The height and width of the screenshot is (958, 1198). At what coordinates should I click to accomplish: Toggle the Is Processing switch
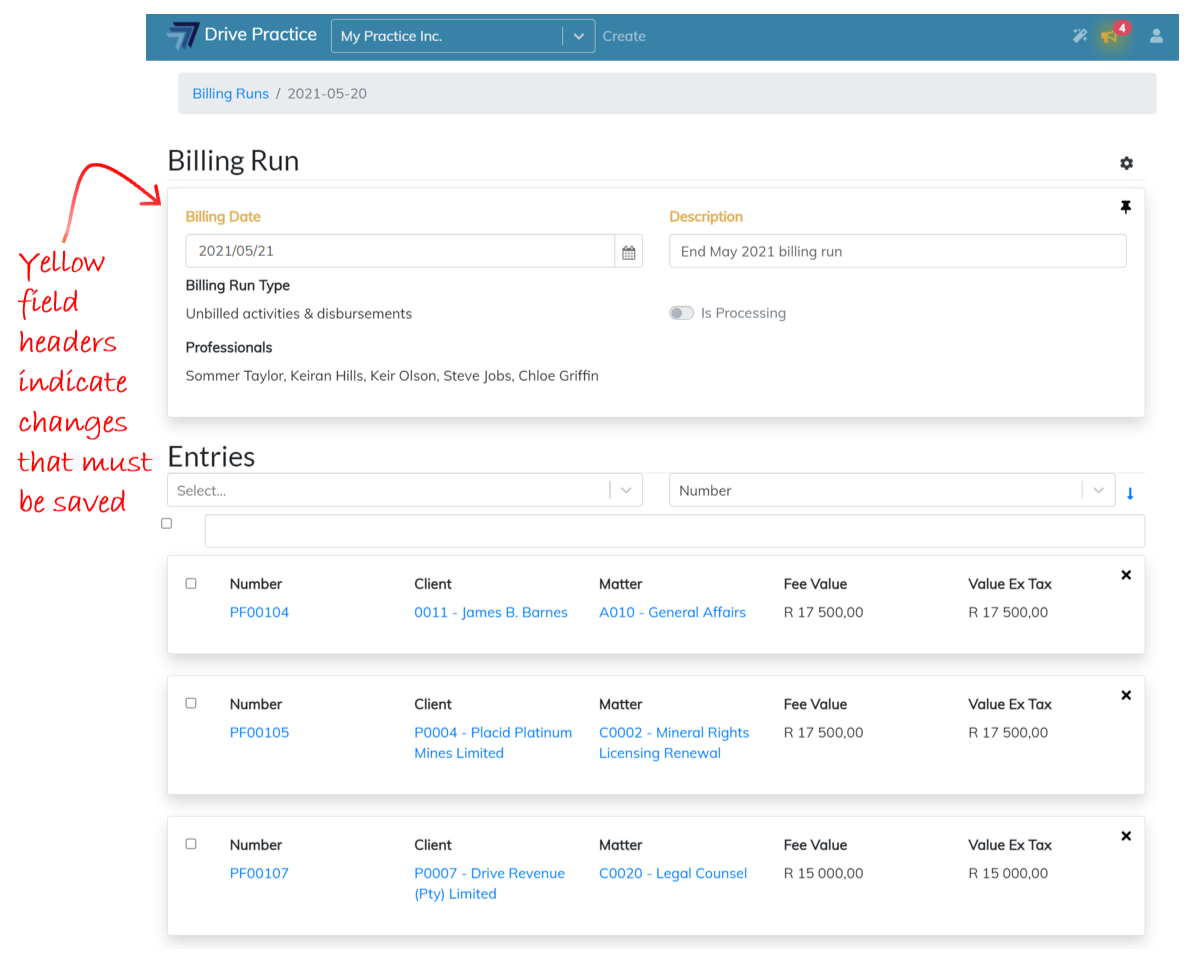tap(681, 313)
